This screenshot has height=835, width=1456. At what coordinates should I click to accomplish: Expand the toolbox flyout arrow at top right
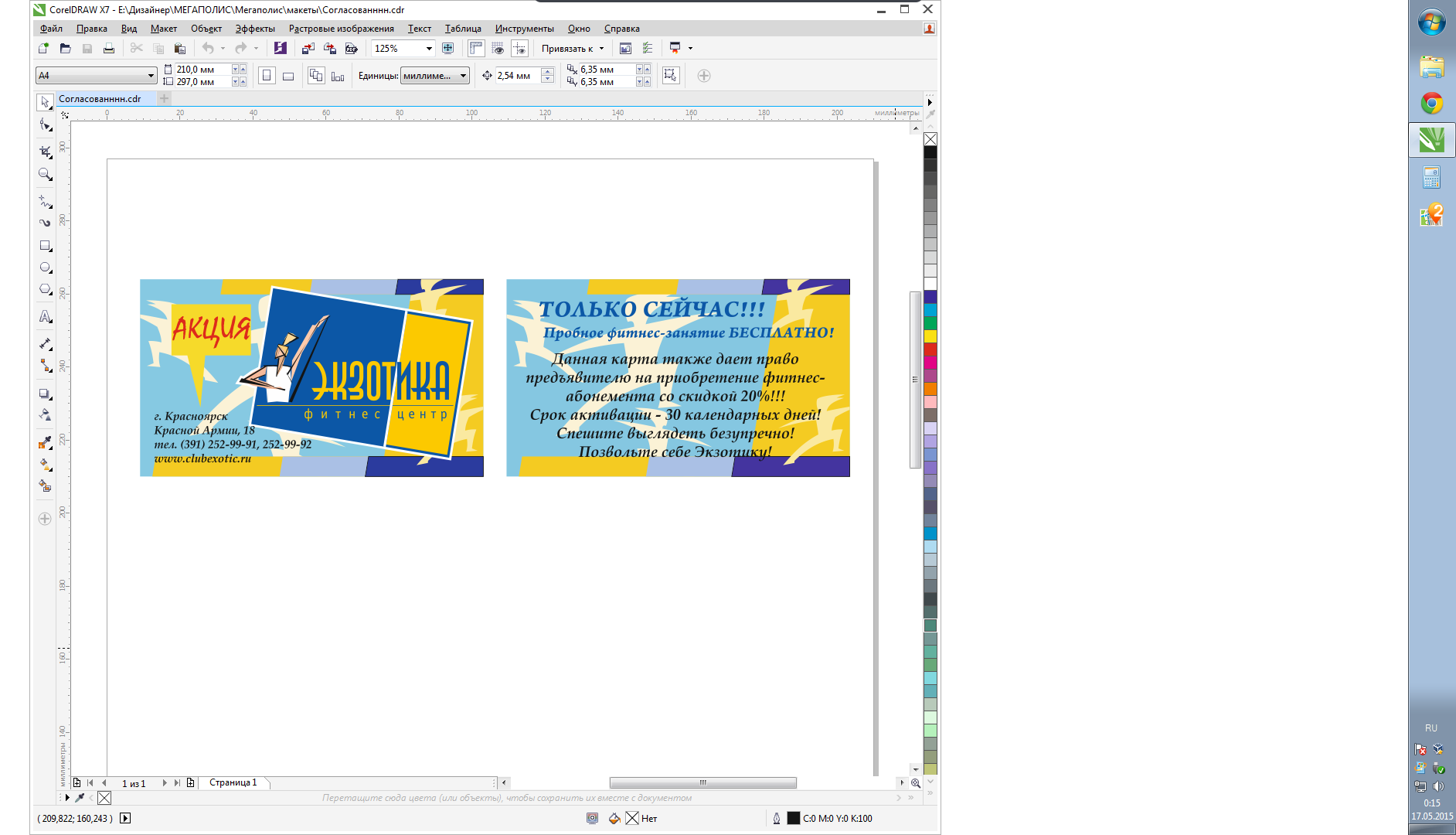[930, 102]
